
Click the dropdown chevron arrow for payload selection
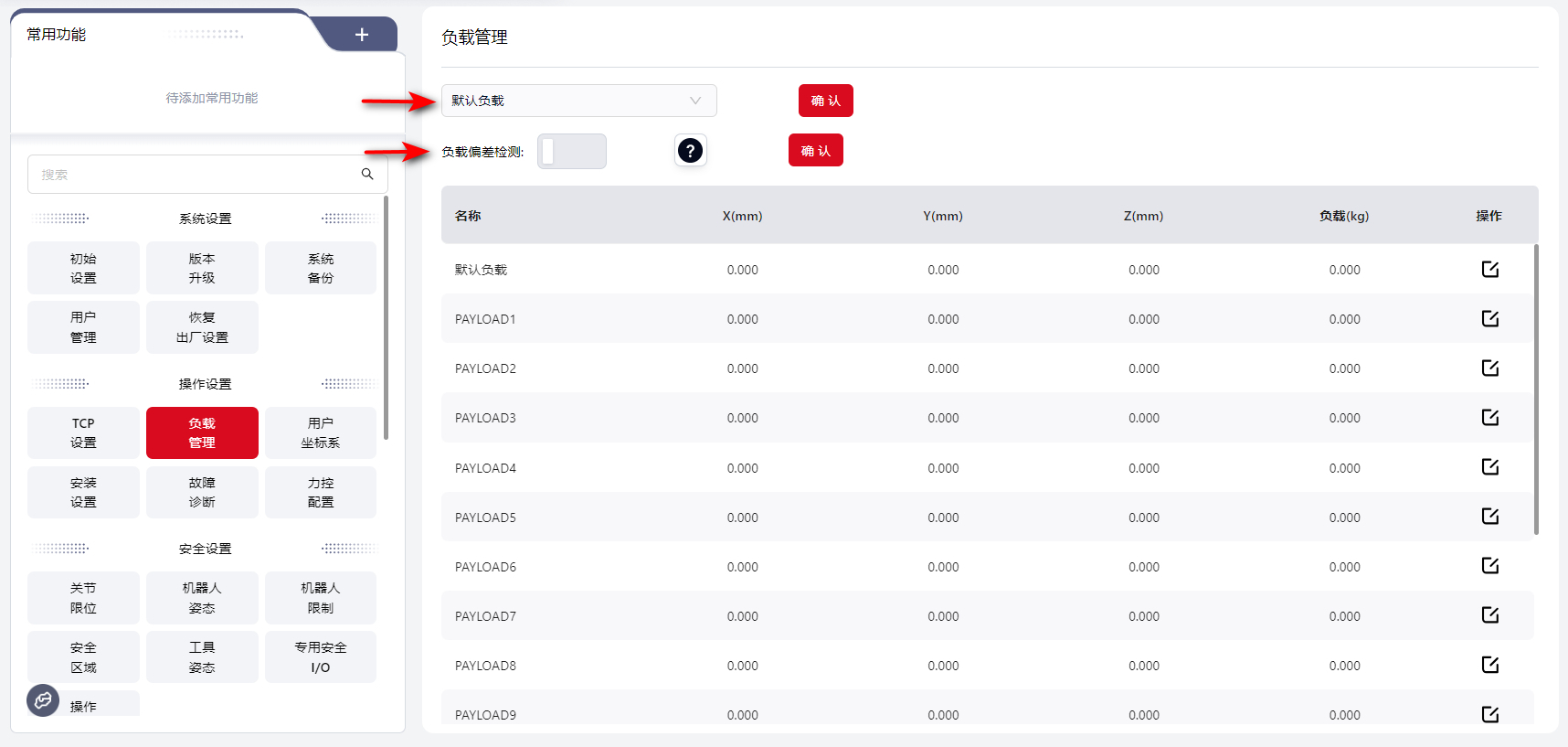click(695, 101)
